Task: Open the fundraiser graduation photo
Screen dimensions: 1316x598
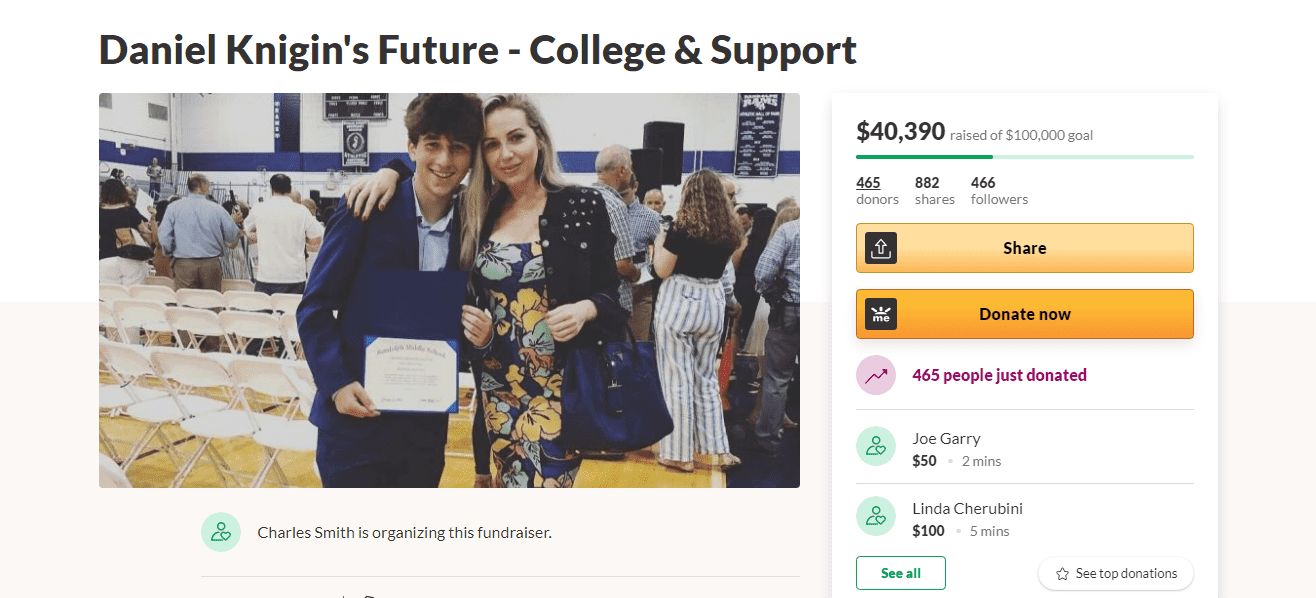Action: [449, 290]
